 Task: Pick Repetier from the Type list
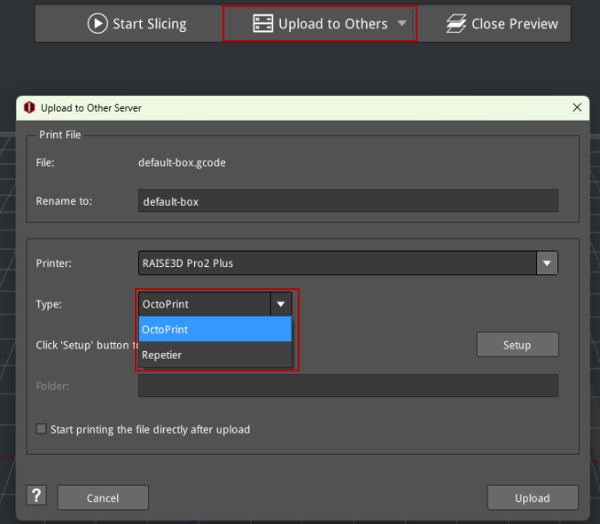(x=215, y=354)
